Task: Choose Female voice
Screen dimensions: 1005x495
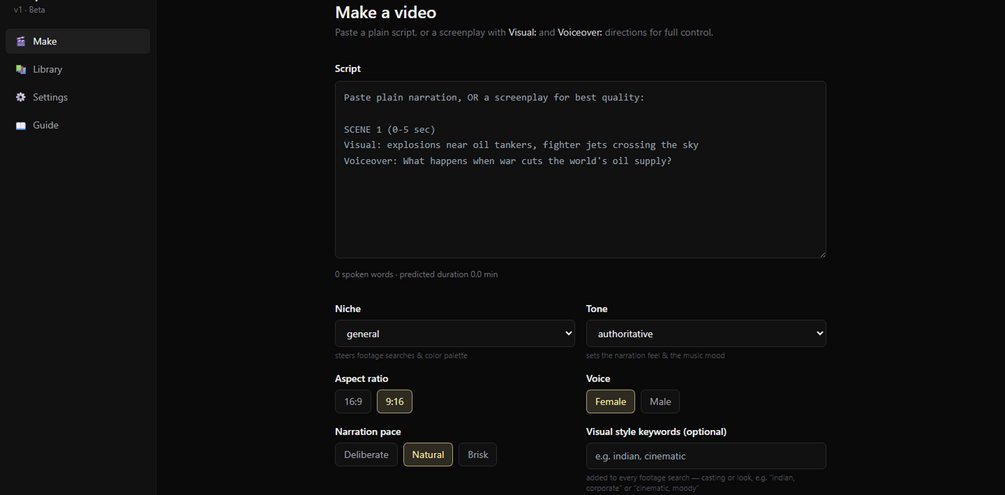Action: point(610,401)
